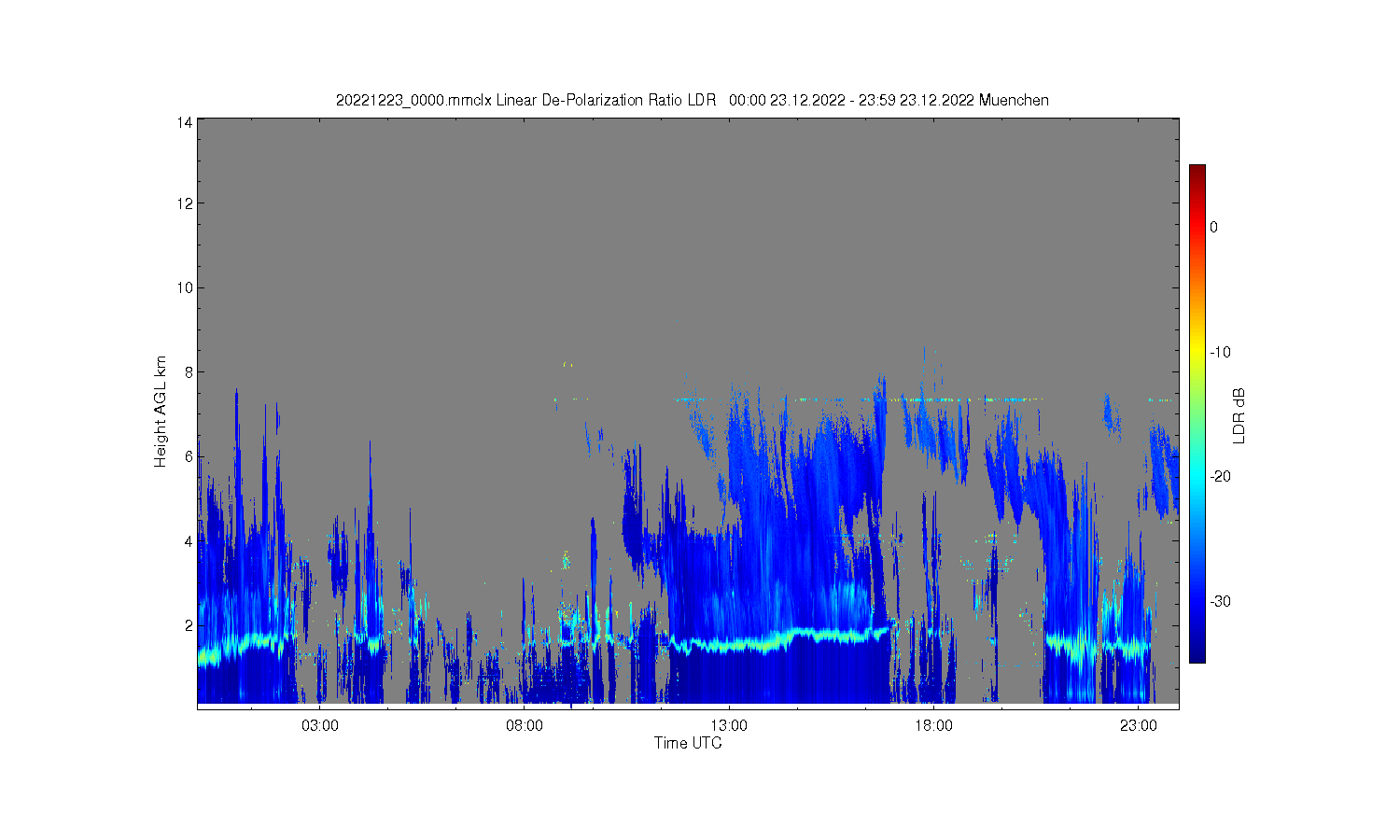Click the 'LDR dB' colorbar title

[x=1239, y=415]
